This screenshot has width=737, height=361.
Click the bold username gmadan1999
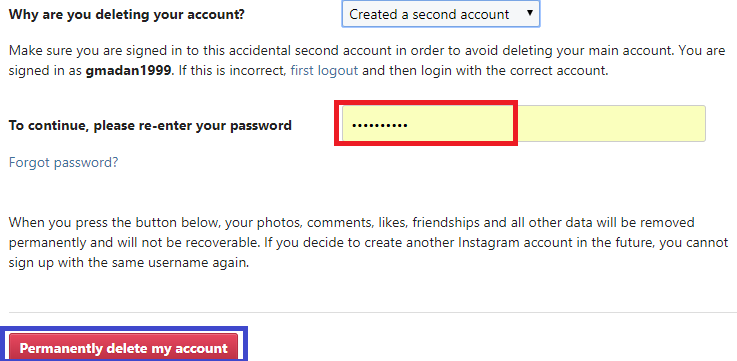pyautogui.click(x=127, y=71)
